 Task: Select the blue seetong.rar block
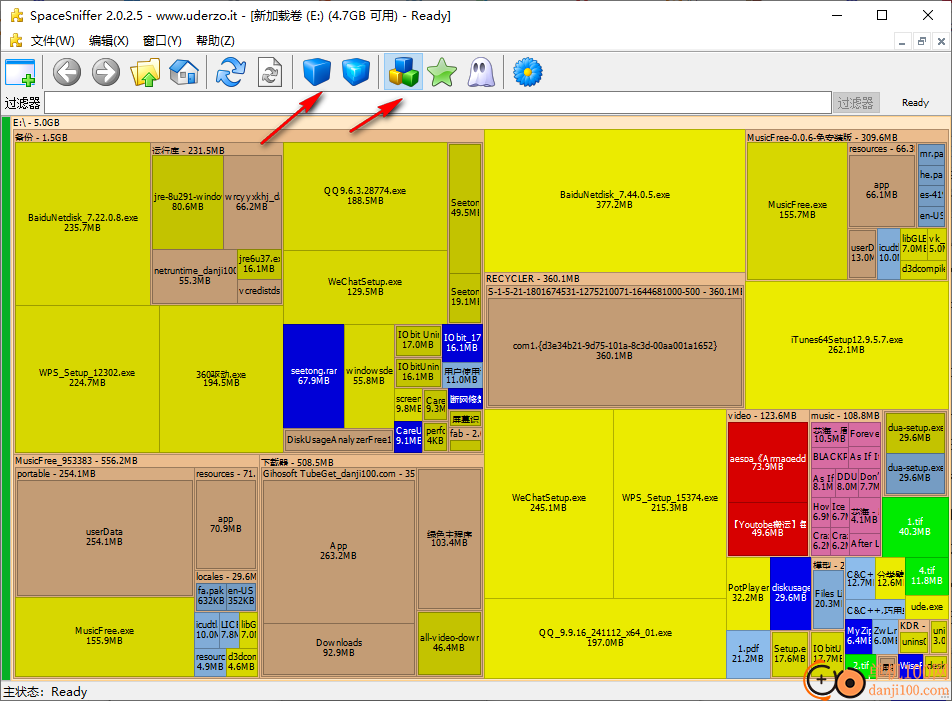(x=313, y=376)
